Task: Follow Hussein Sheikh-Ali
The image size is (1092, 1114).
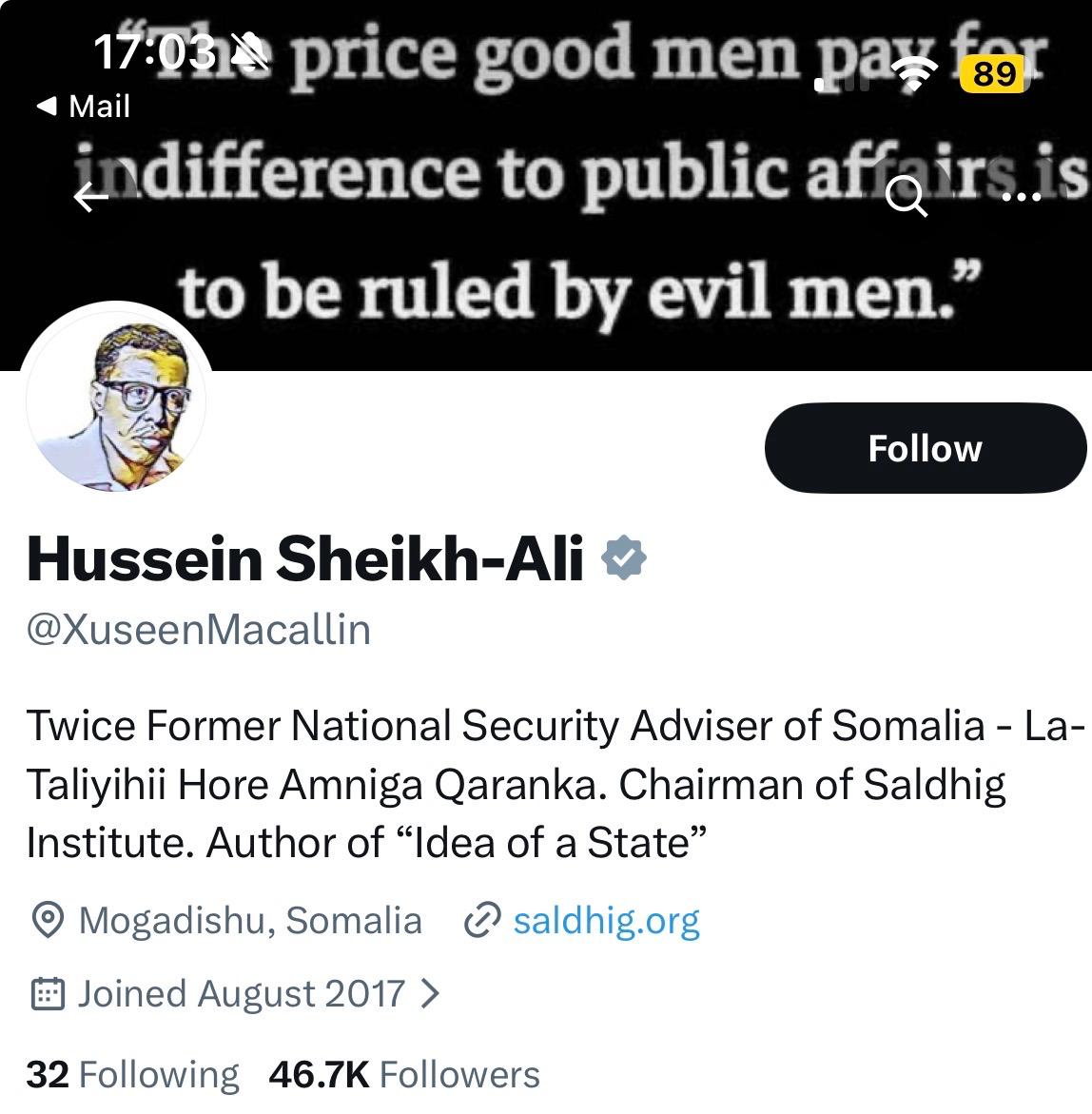Action: pos(925,448)
